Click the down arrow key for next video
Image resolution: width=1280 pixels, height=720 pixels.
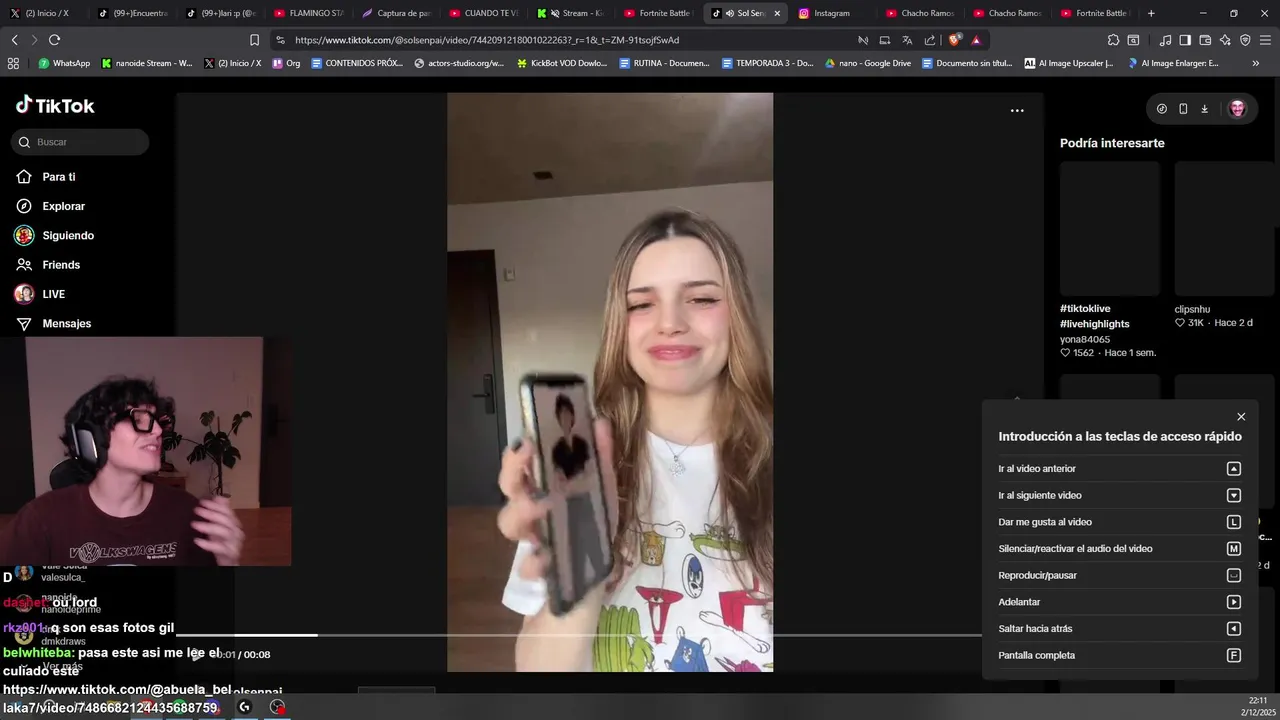(x=1233, y=495)
